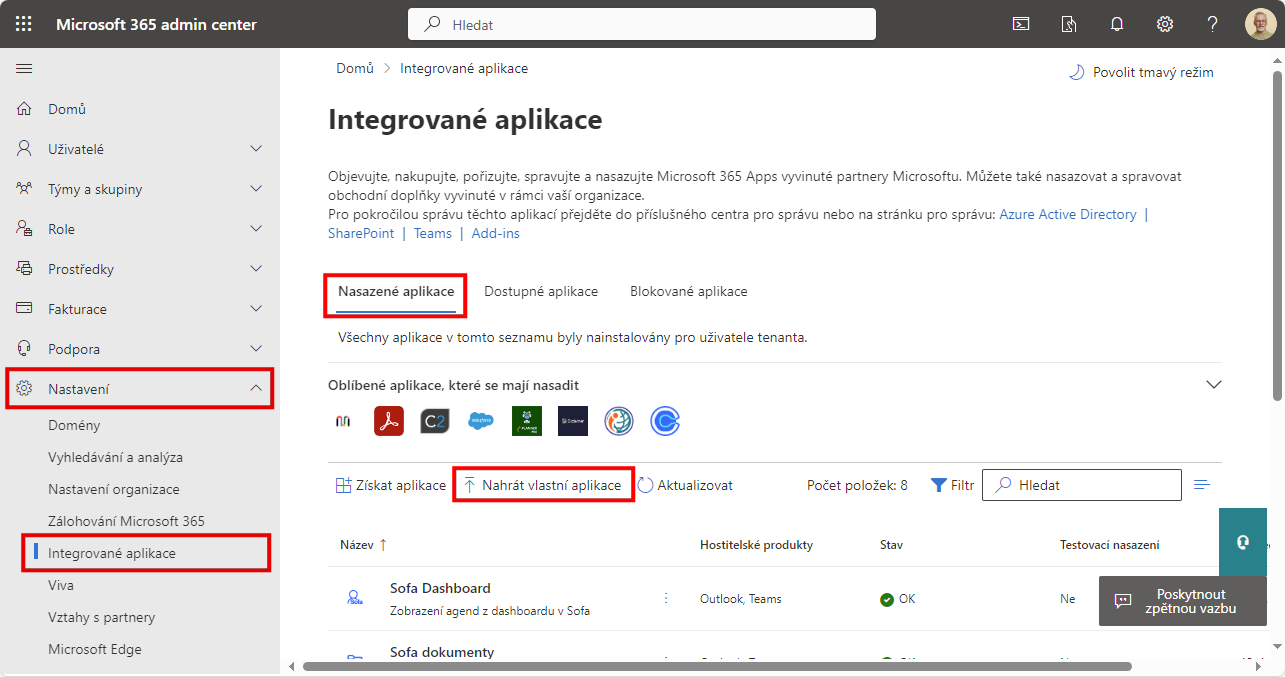Screen dimensions: 1285x677
Task: Open more options for Sofa Dashboard
Action: tap(666, 598)
